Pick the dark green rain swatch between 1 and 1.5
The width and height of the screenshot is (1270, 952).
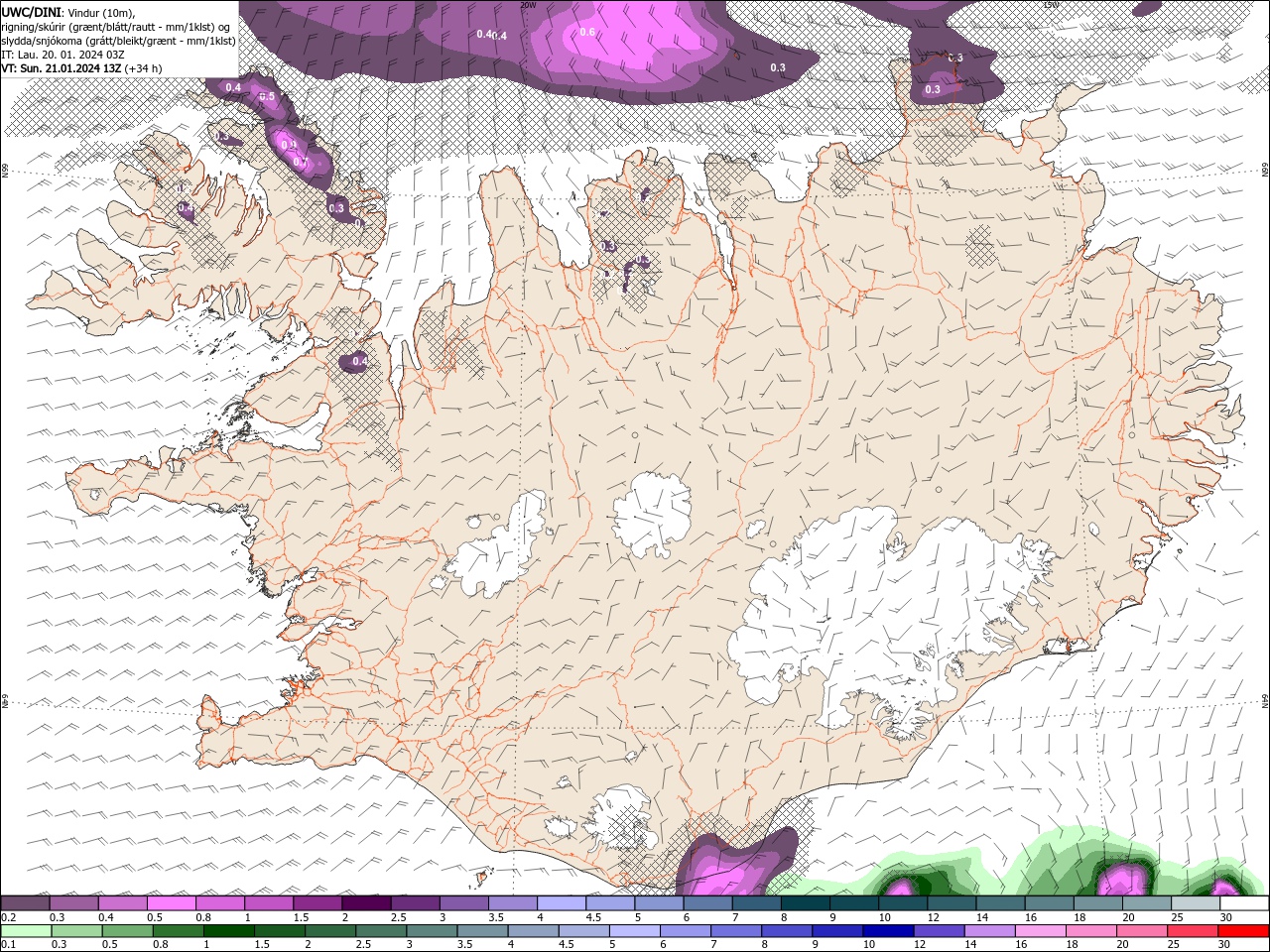click(228, 931)
